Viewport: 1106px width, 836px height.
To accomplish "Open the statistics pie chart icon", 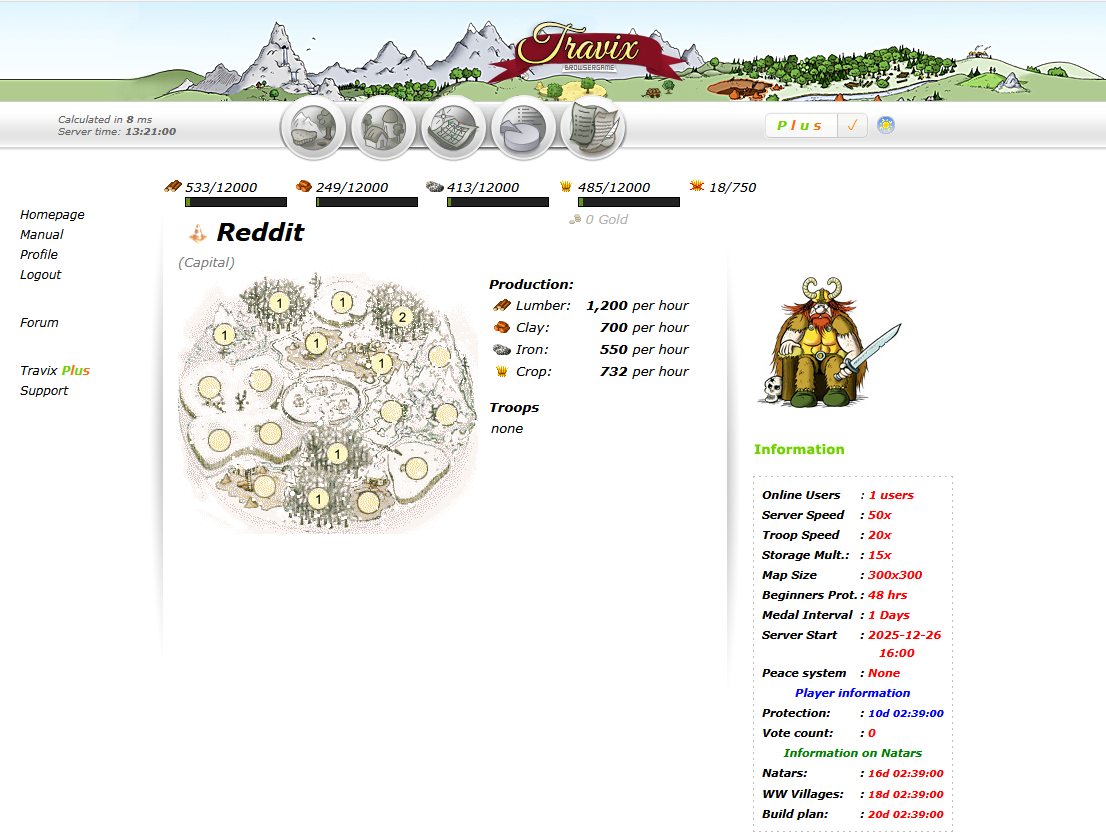I will (523, 128).
